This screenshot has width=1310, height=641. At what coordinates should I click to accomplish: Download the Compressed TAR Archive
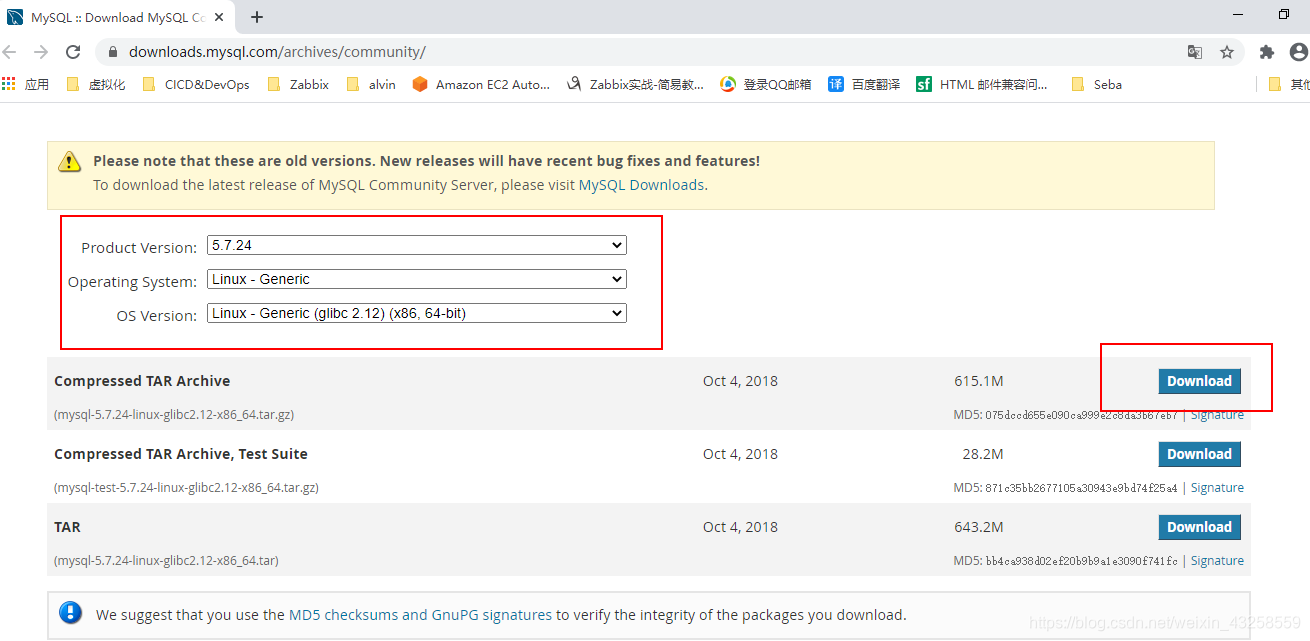(x=1199, y=381)
